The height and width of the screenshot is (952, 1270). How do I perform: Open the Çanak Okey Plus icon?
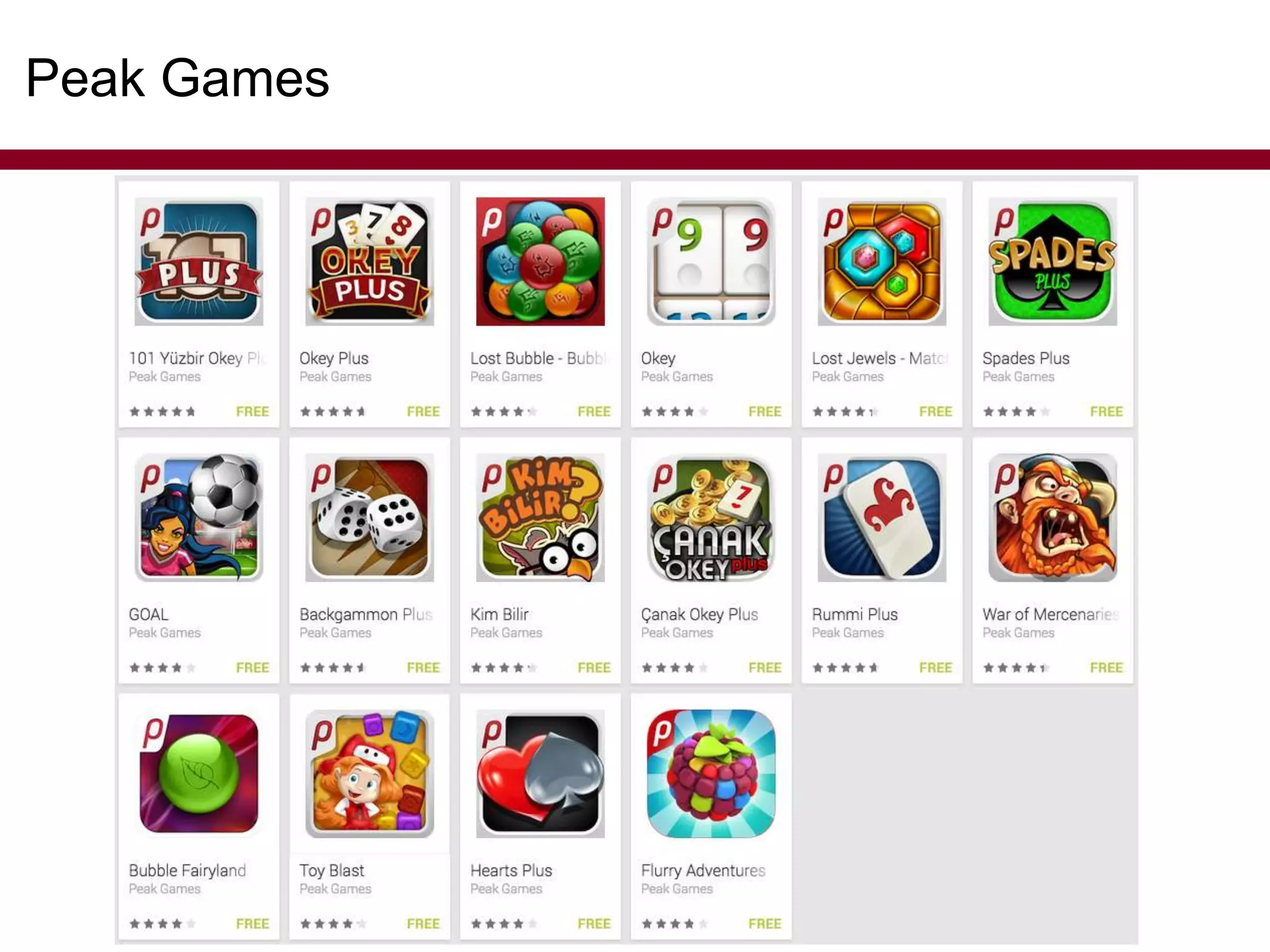point(711,518)
